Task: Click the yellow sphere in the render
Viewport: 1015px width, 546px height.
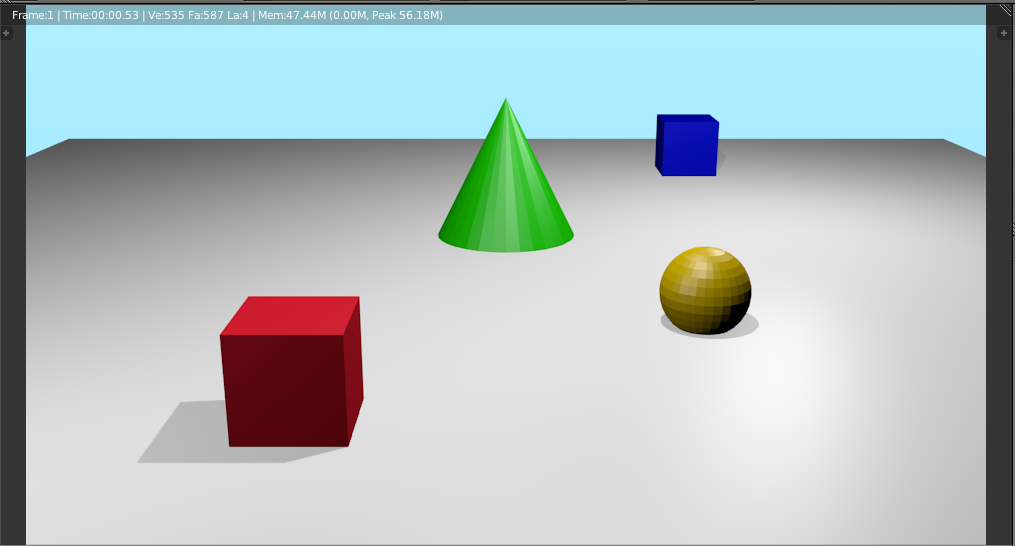Action: pos(706,290)
